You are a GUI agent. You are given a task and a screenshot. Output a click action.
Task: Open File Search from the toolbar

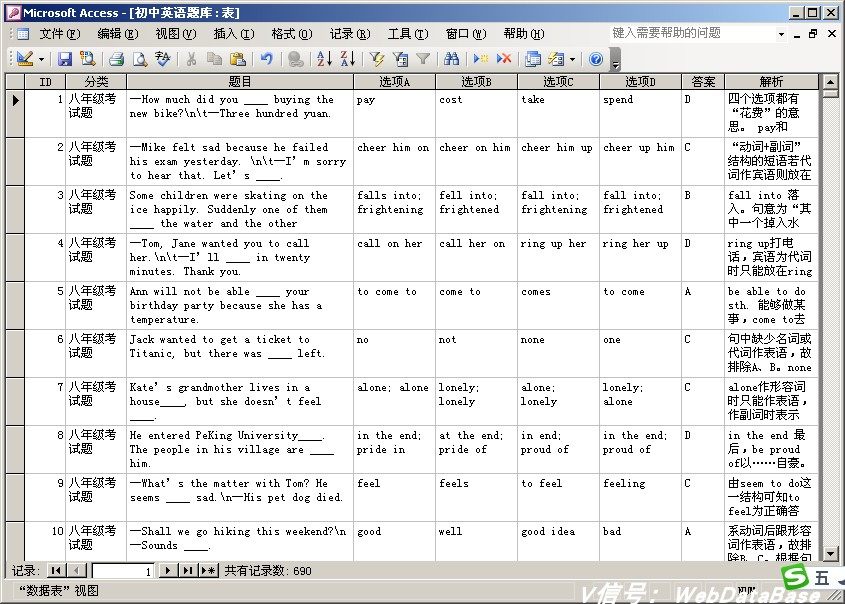coord(88,59)
